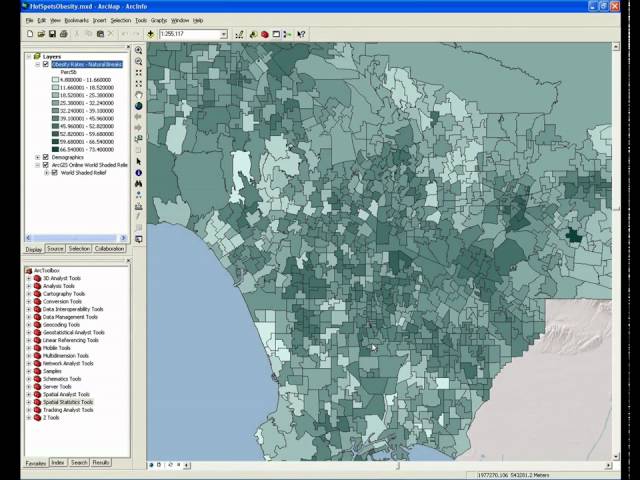Screen dimensions: 640x480
Task: Open the Collaboration tab
Action: click(109, 249)
